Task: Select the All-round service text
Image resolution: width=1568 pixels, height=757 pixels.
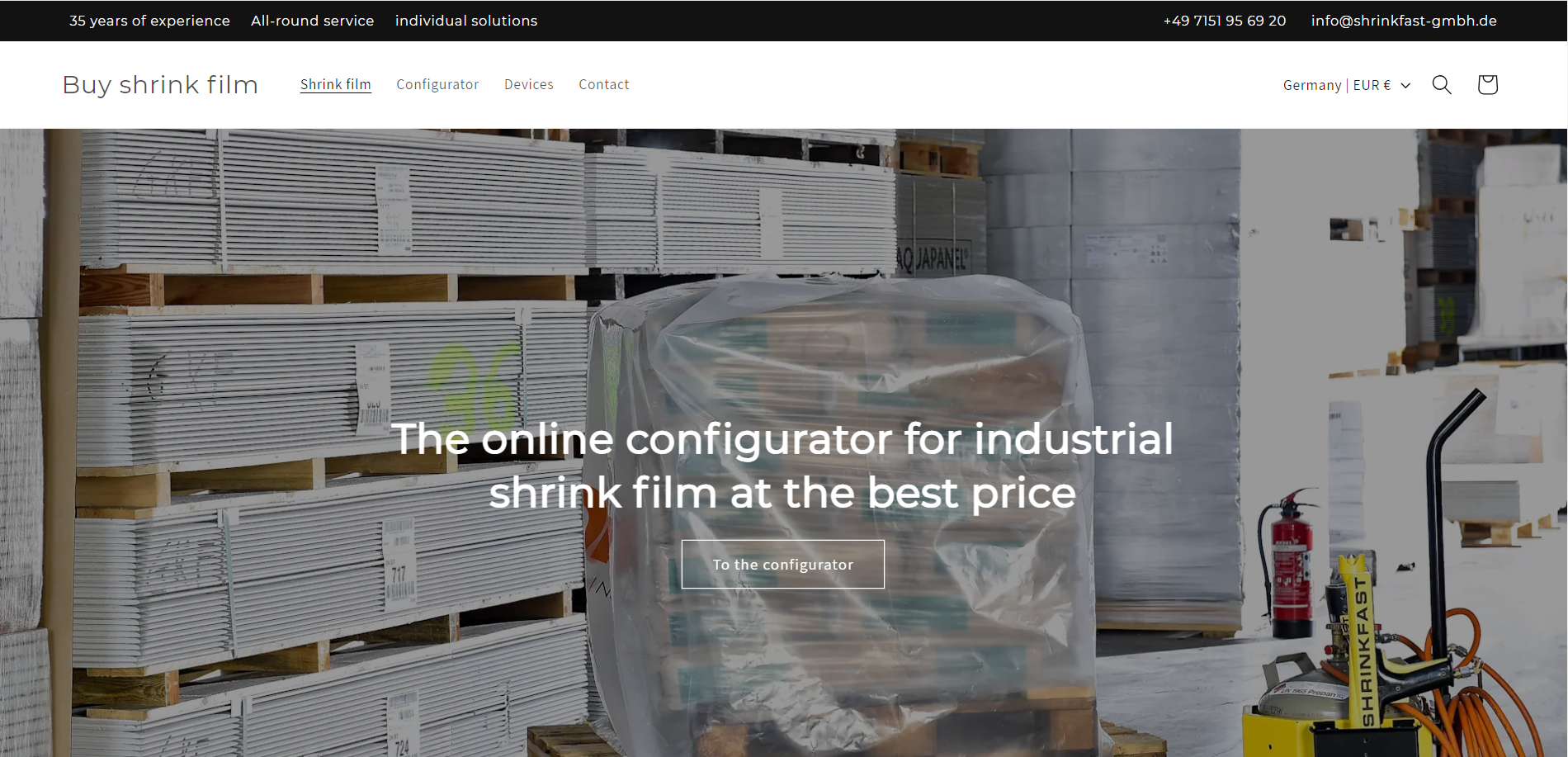Action: click(x=312, y=21)
